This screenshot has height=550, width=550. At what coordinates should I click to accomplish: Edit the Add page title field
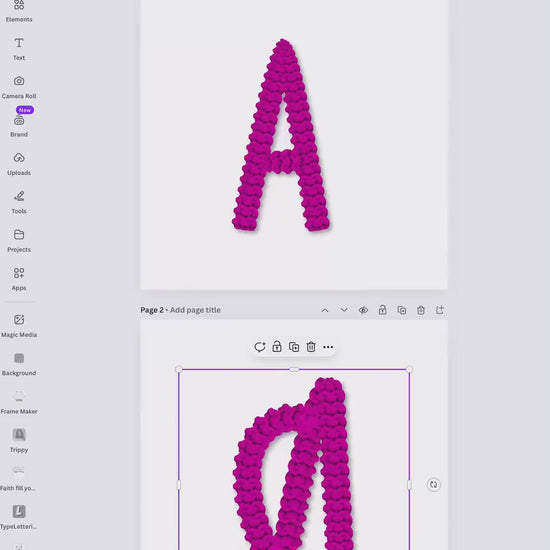click(x=195, y=310)
